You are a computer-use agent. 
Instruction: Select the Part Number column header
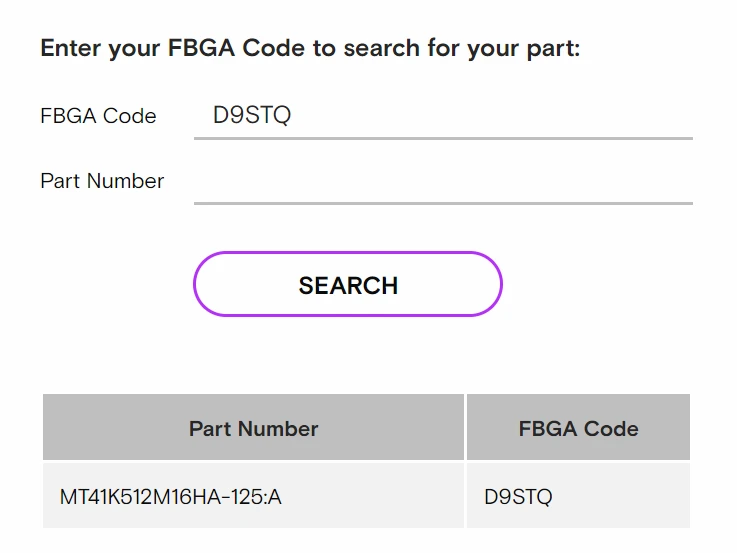[253, 428]
